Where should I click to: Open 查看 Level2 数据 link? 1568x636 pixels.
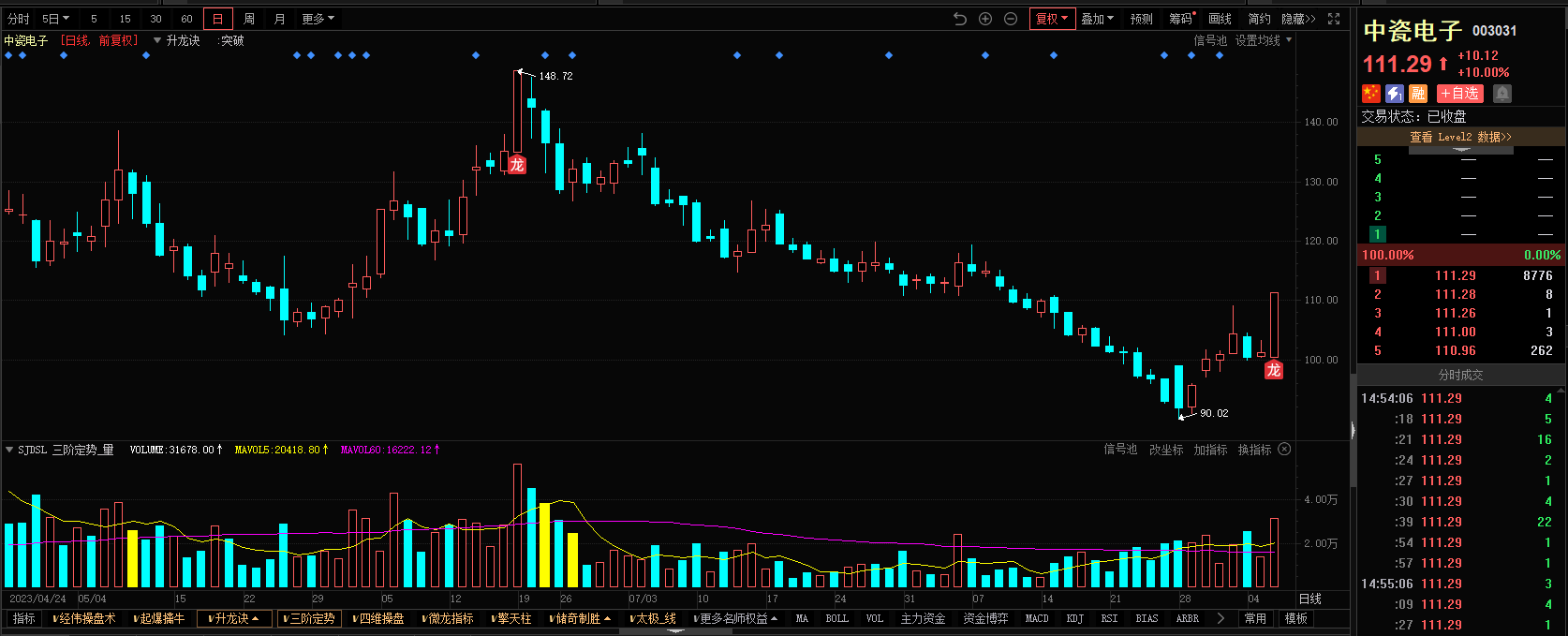tap(1460, 137)
